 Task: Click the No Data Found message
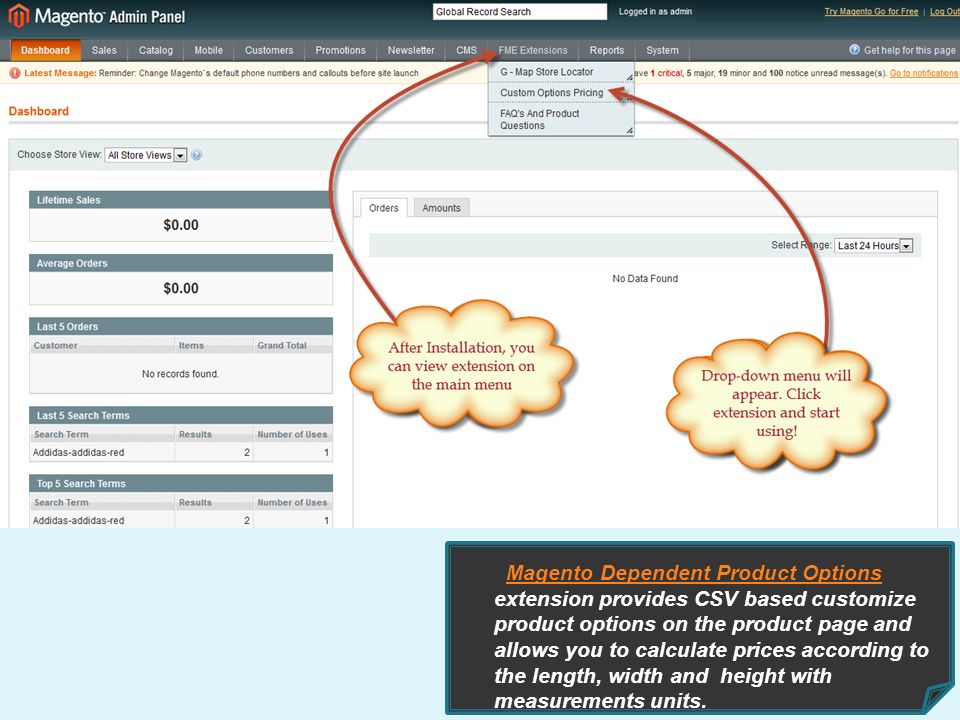(645, 279)
